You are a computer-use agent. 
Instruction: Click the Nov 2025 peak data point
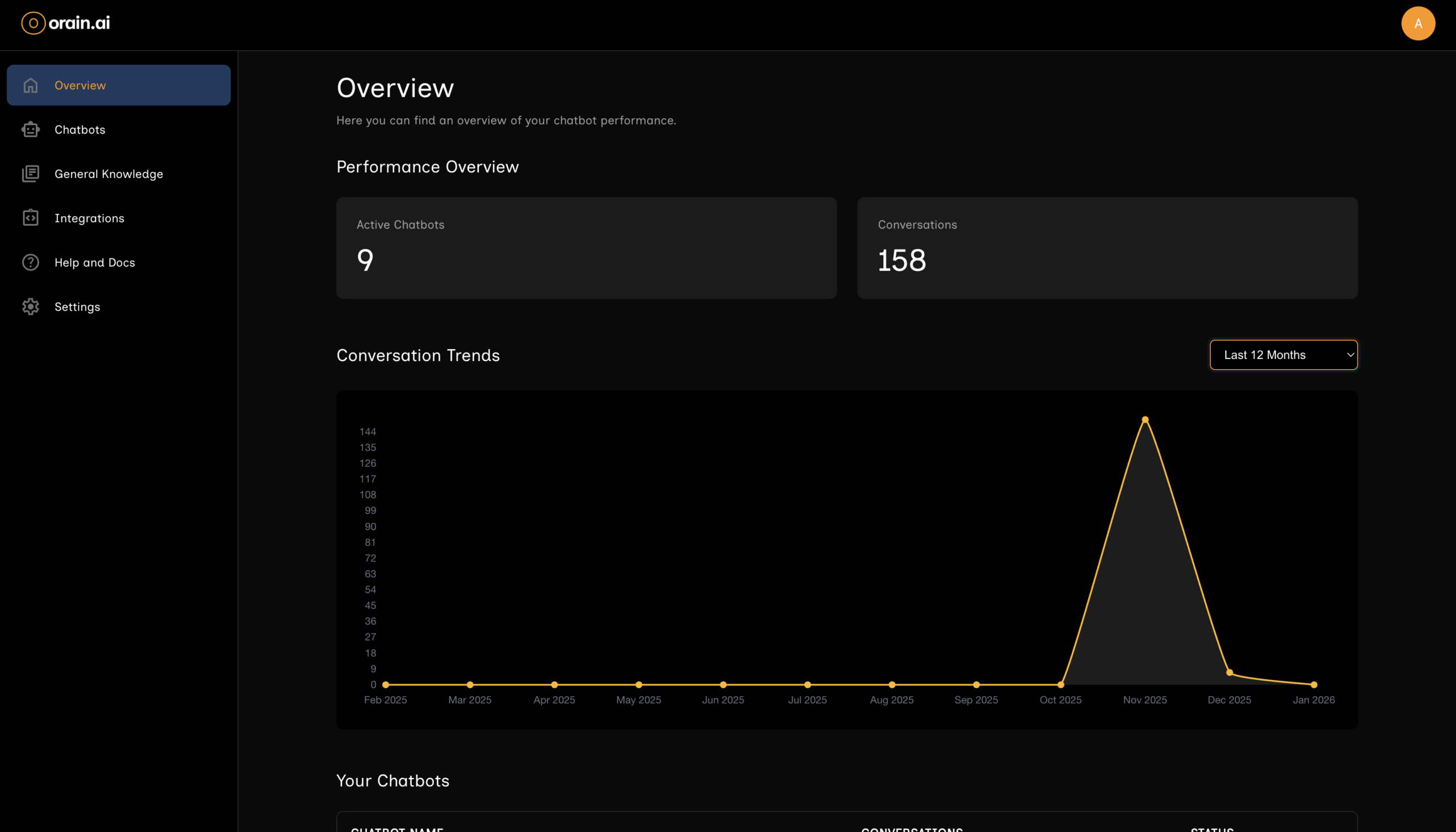[1144, 420]
